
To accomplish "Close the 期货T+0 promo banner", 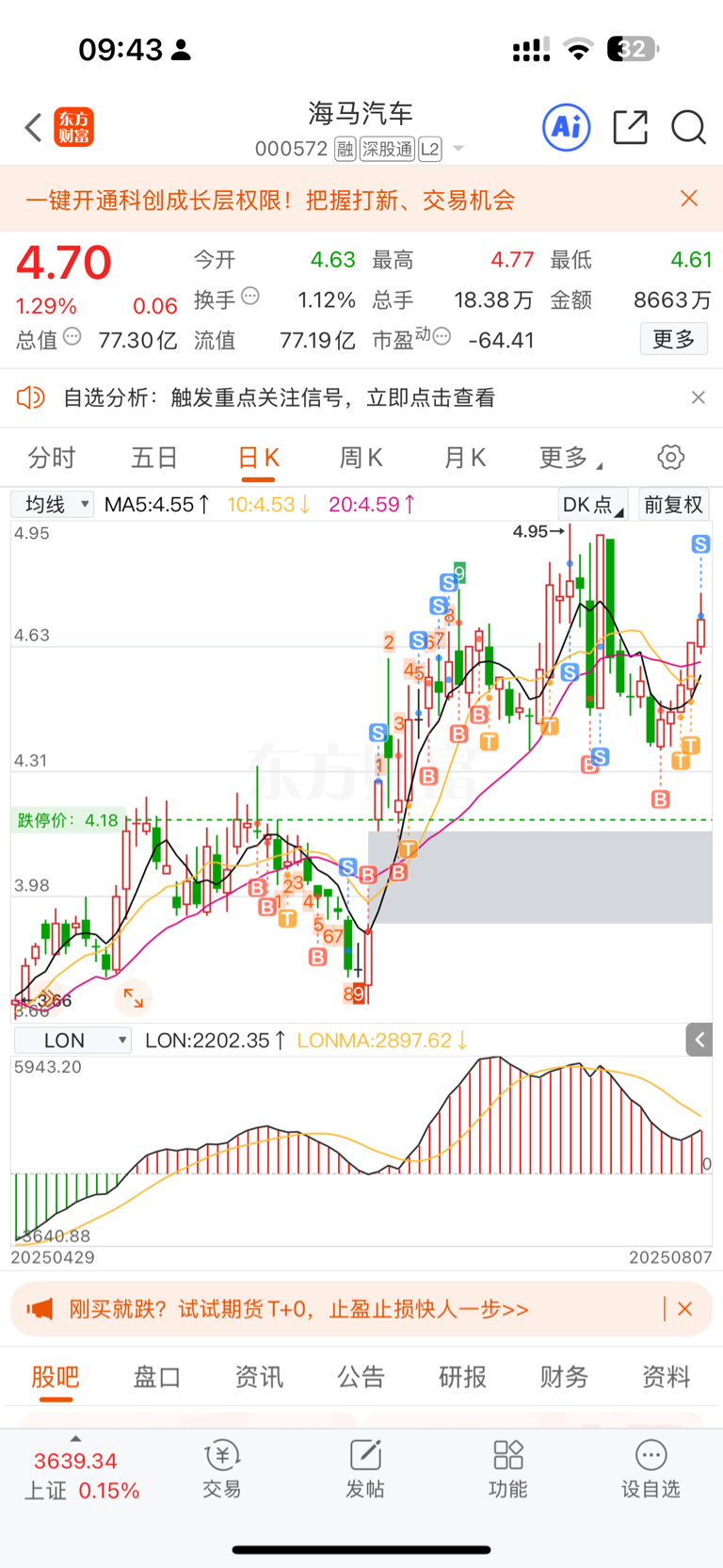I will click(685, 1309).
